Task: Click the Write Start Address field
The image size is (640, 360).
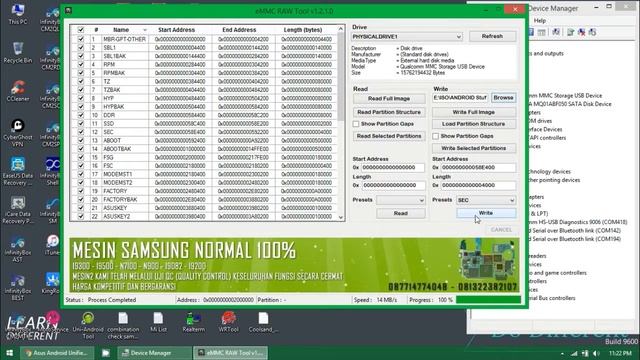Action: click(478, 167)
